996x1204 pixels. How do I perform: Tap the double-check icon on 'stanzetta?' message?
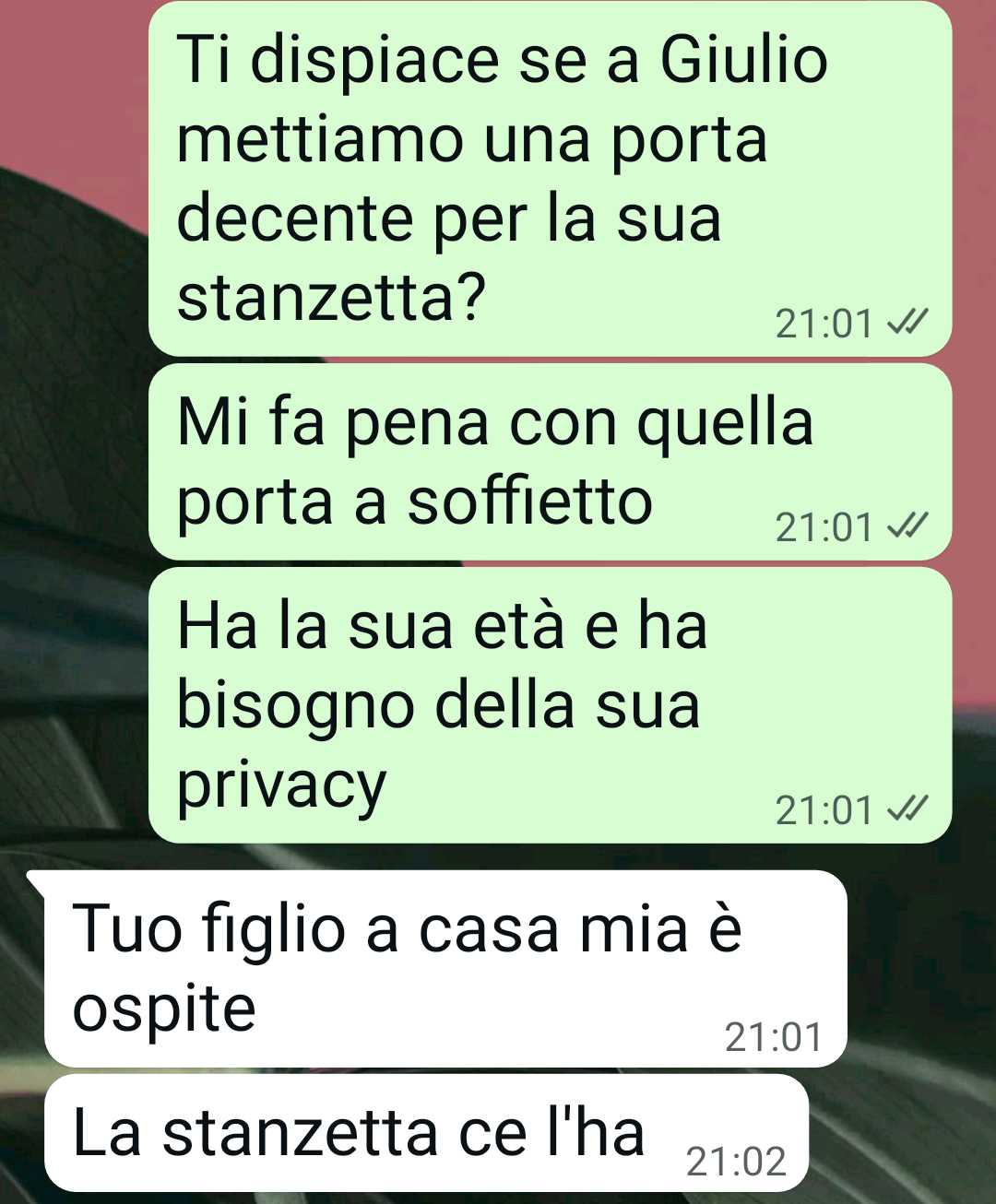pos(906,323)
